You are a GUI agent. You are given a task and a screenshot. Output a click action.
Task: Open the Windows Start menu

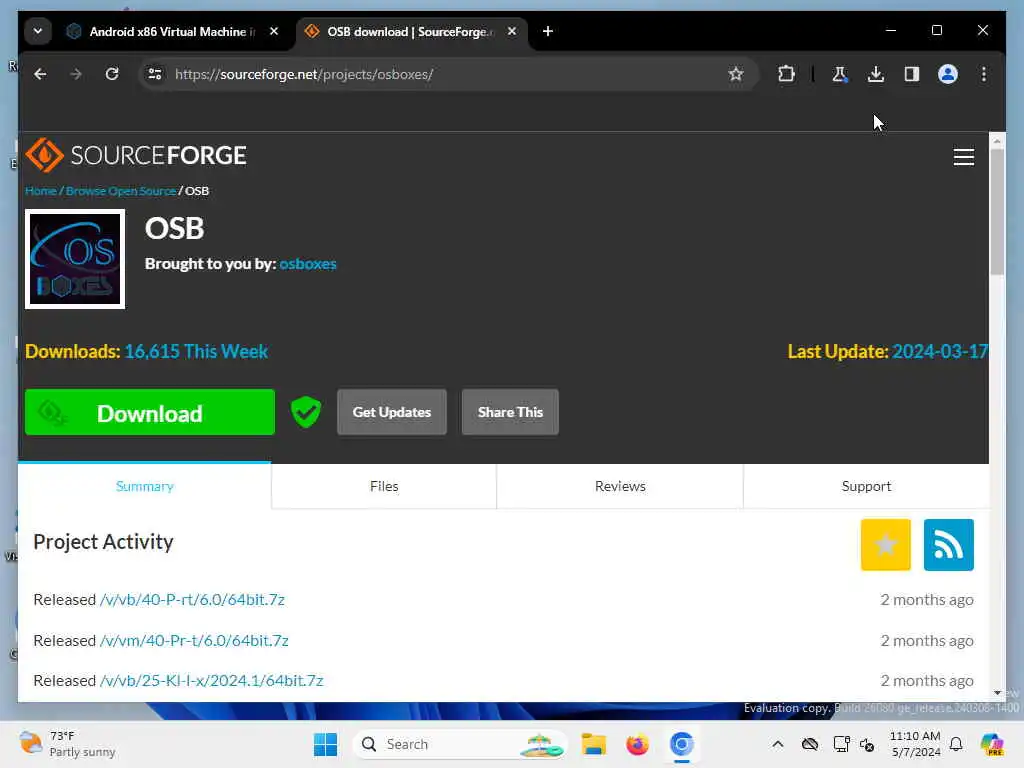point(325,744)
